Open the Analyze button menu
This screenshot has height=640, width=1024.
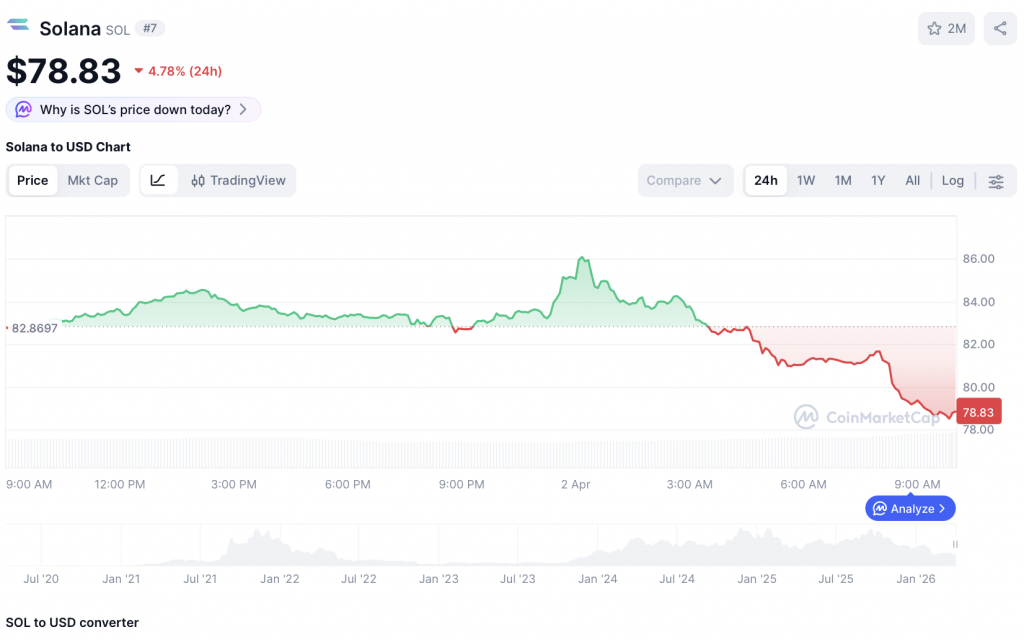[909, 508]
